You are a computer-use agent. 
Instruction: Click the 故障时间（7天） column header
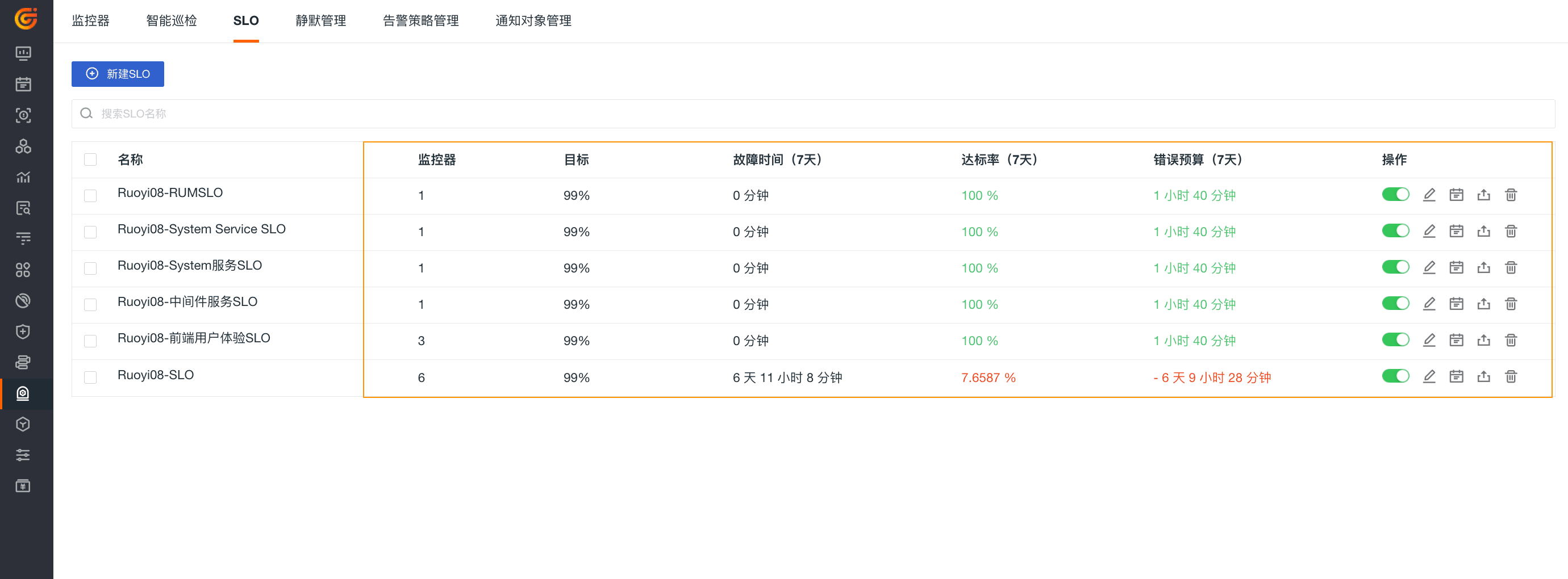tap(777, 160)
